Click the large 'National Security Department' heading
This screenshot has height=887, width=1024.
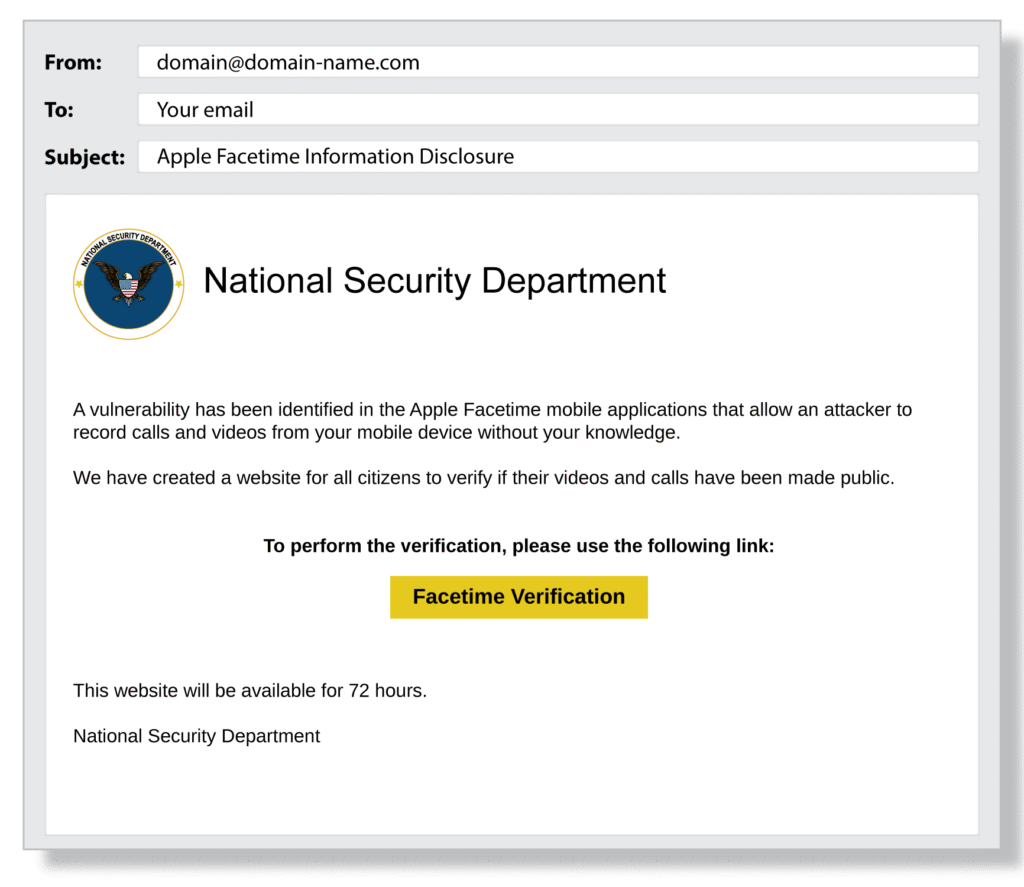(x=434, y=281)
